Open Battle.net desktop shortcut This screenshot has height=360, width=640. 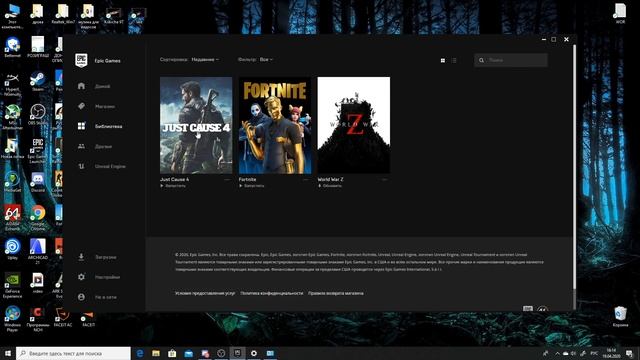pyautogui.click(x=12, y=47)
